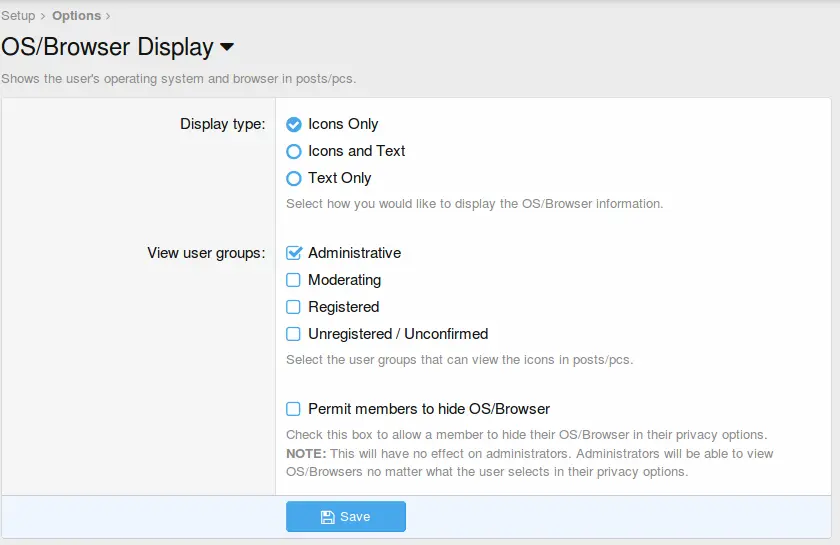Image resolution: width=840 pixels, height=545 pixels.
Task: Uncheck the Administrative user group checkbox
Action: point(294,254)
